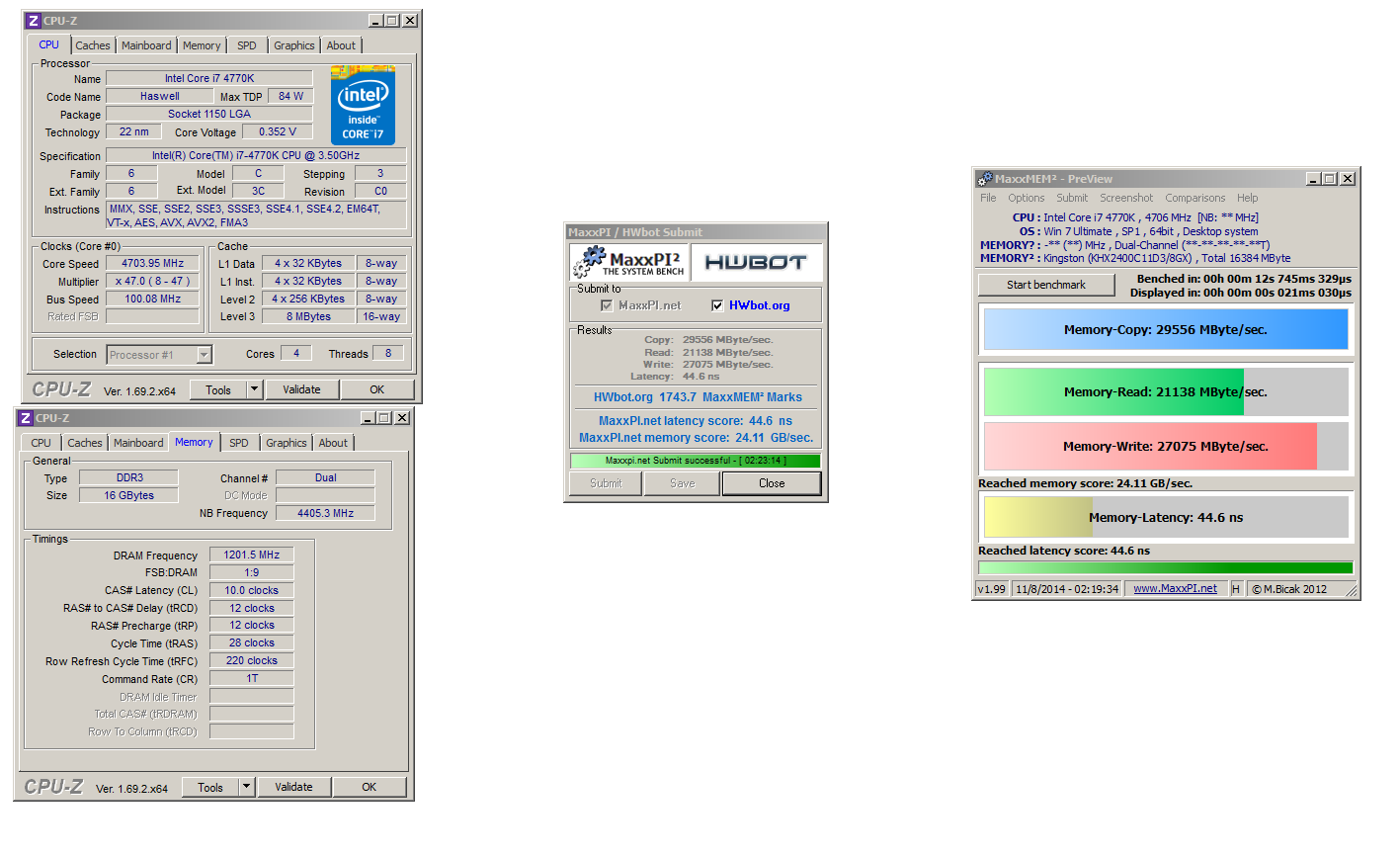Click the Intel Core i7 logo badge

(x=363, y=106)
